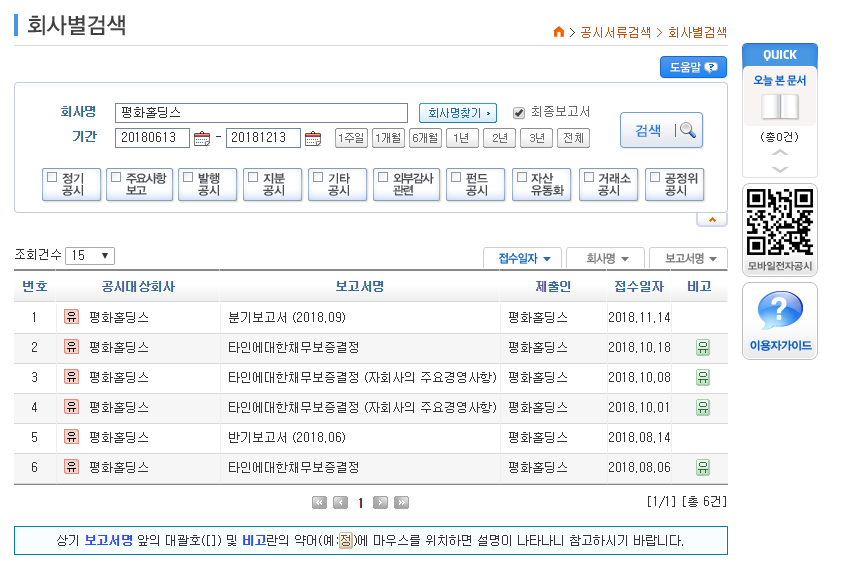Open 반기보고서 (2018.06) report
Screen dimensions: 853x580
coord(287,437)
